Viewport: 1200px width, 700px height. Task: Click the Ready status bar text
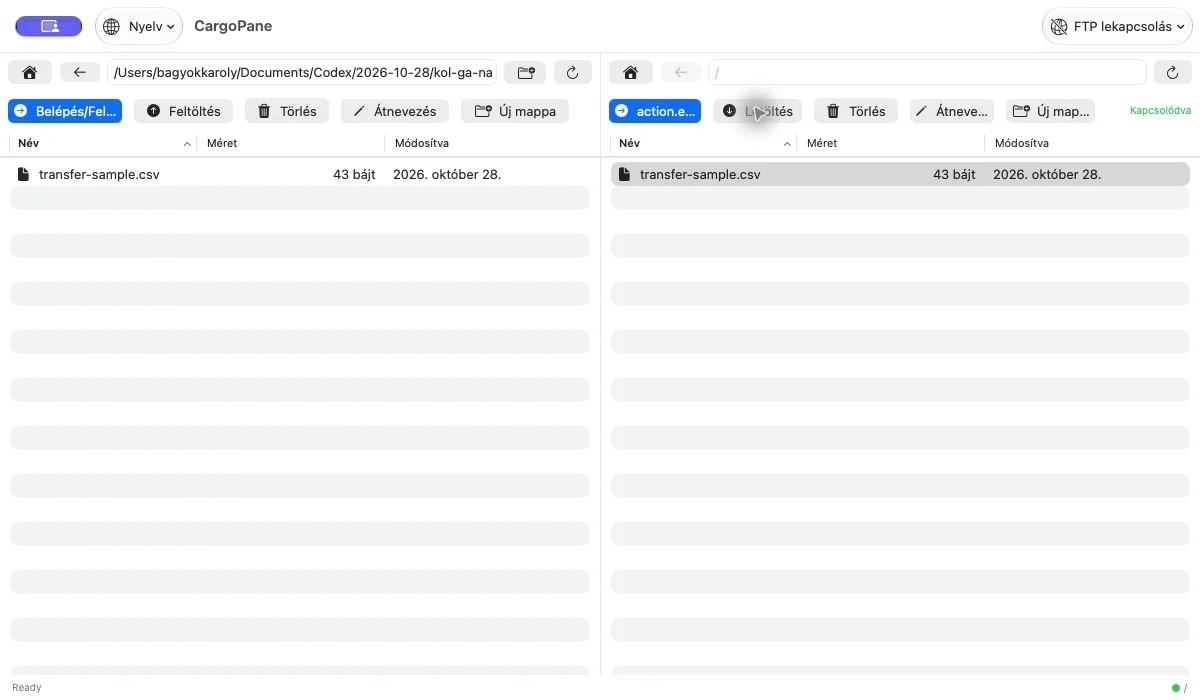27,687
